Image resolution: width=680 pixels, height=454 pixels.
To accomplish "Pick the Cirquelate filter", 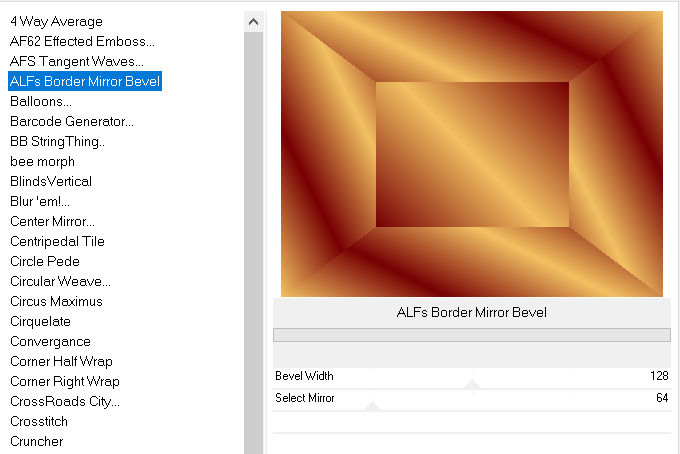I will tap(40, 321).
